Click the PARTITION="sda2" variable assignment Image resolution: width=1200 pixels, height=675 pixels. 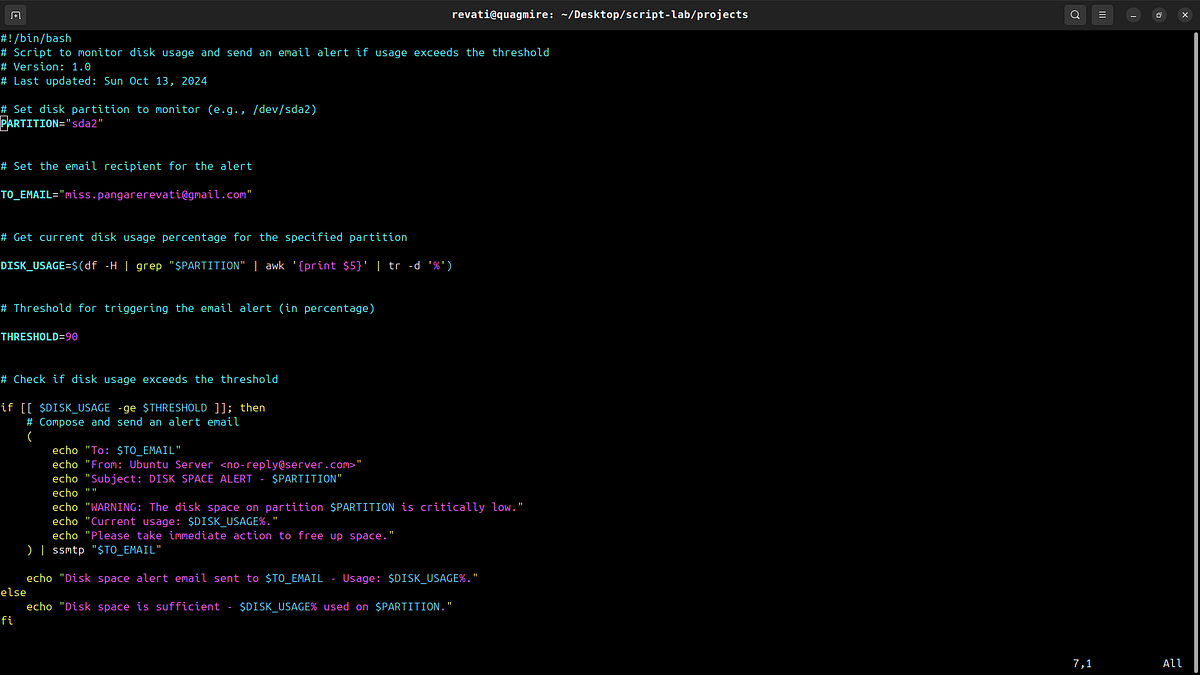52,123
